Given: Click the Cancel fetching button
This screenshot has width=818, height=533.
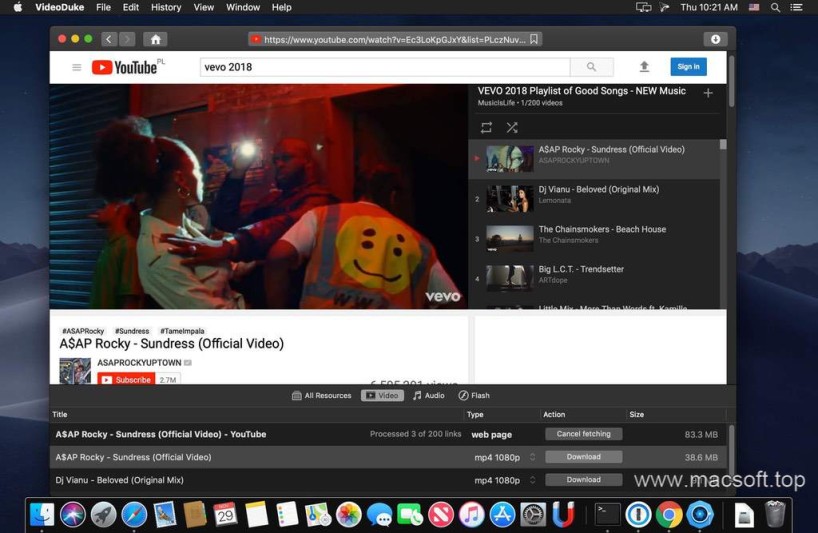Looking at the screenshot, I should point(583,434).
